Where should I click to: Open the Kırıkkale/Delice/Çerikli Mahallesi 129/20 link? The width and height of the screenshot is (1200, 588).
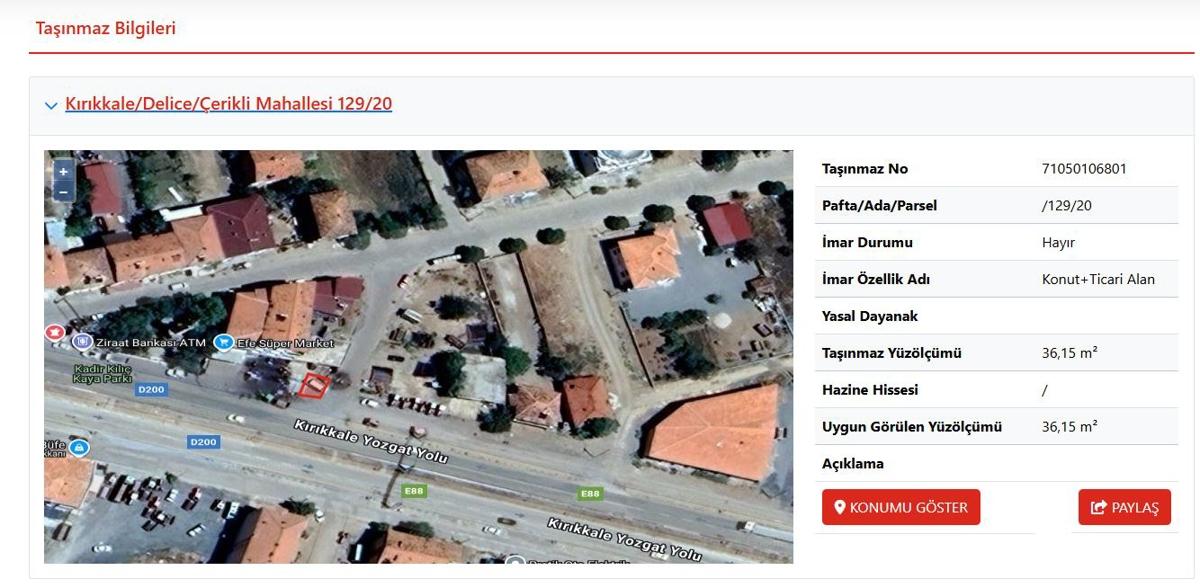click(228, 104)
